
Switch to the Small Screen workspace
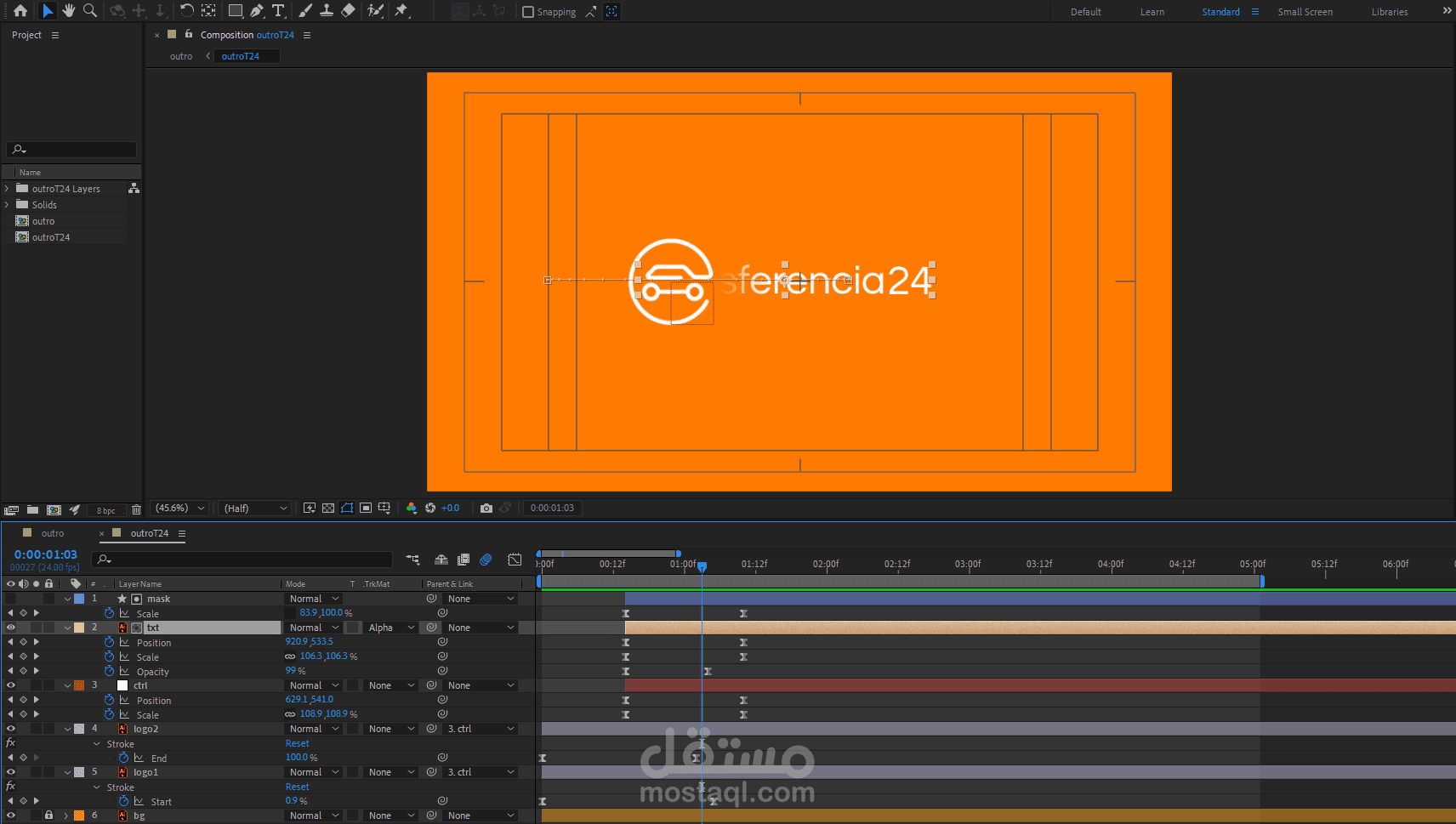click(x=1305, y=12)
